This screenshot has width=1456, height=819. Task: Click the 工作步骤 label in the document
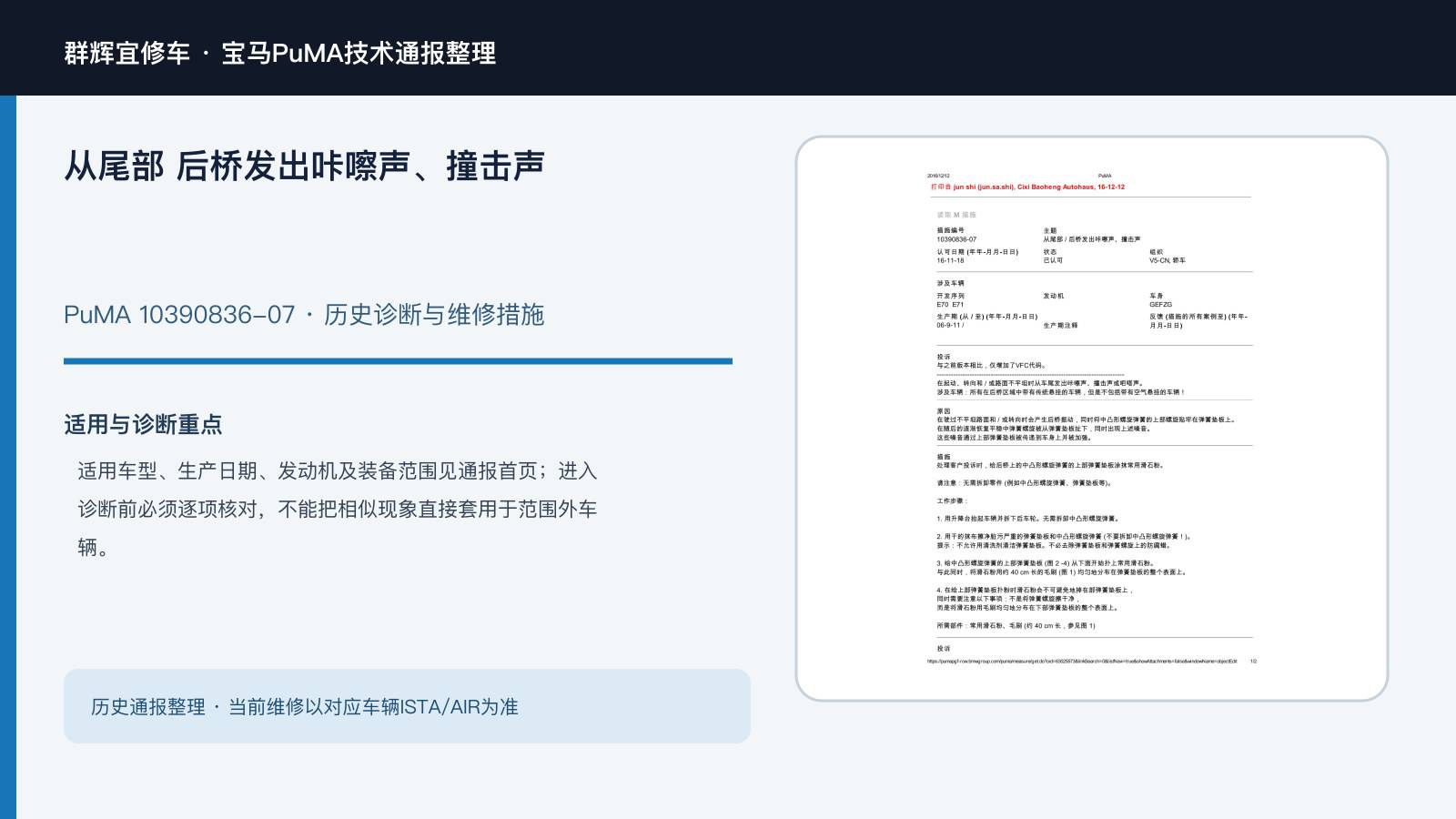(x=952, y=500)
